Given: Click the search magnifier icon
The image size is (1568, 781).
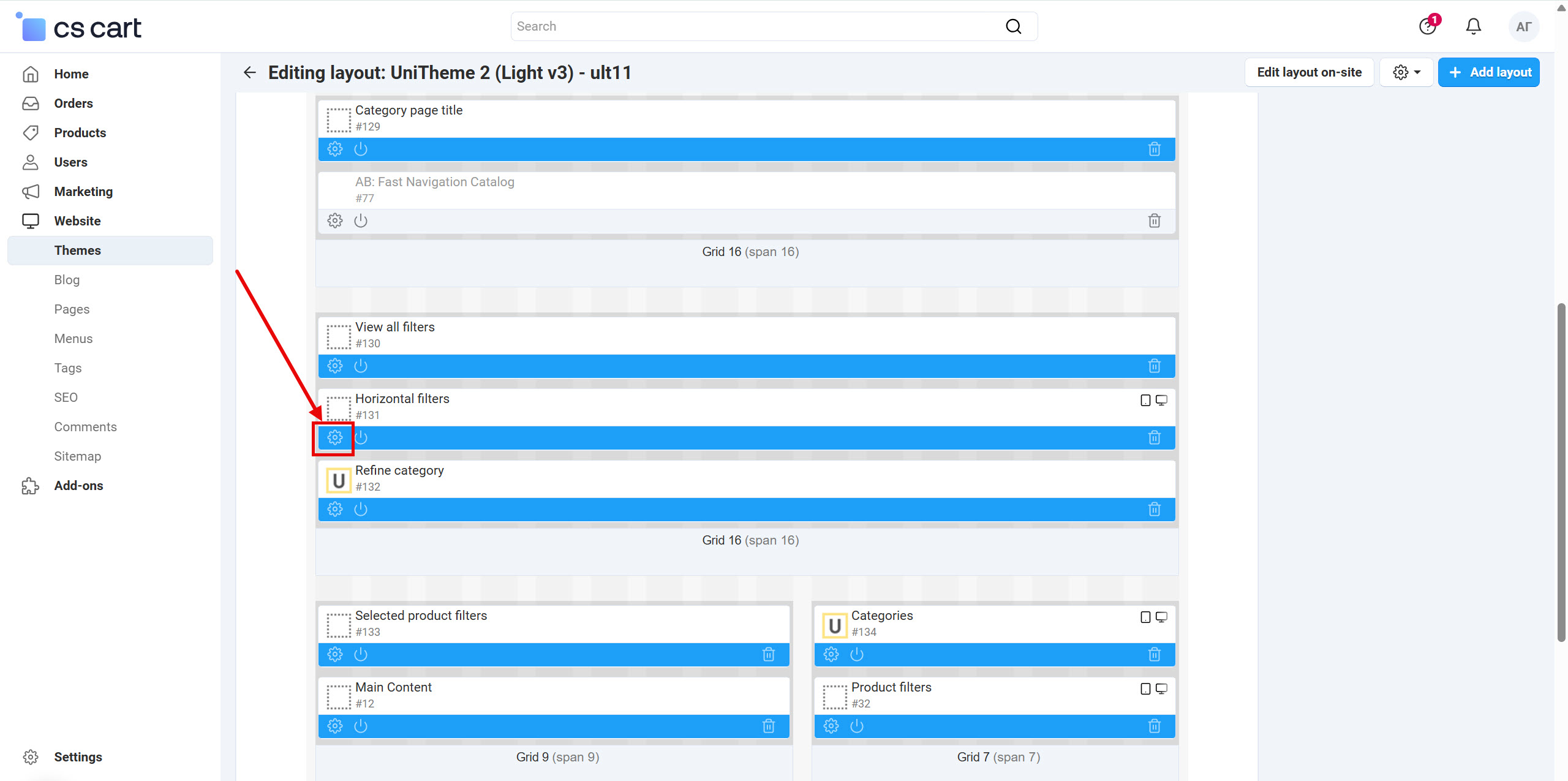Looking at the screenshot, I should tap(1013, 26).
